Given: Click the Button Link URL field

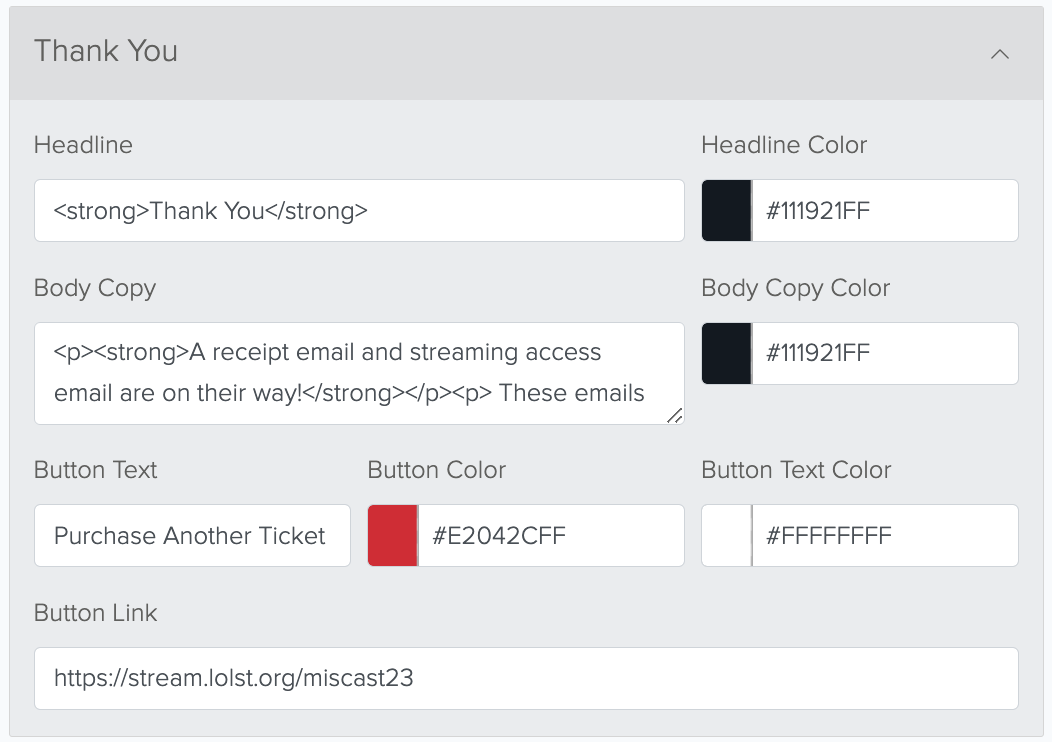Looking at the screenshot, I should pyautogui.click(x=526, y=678).
